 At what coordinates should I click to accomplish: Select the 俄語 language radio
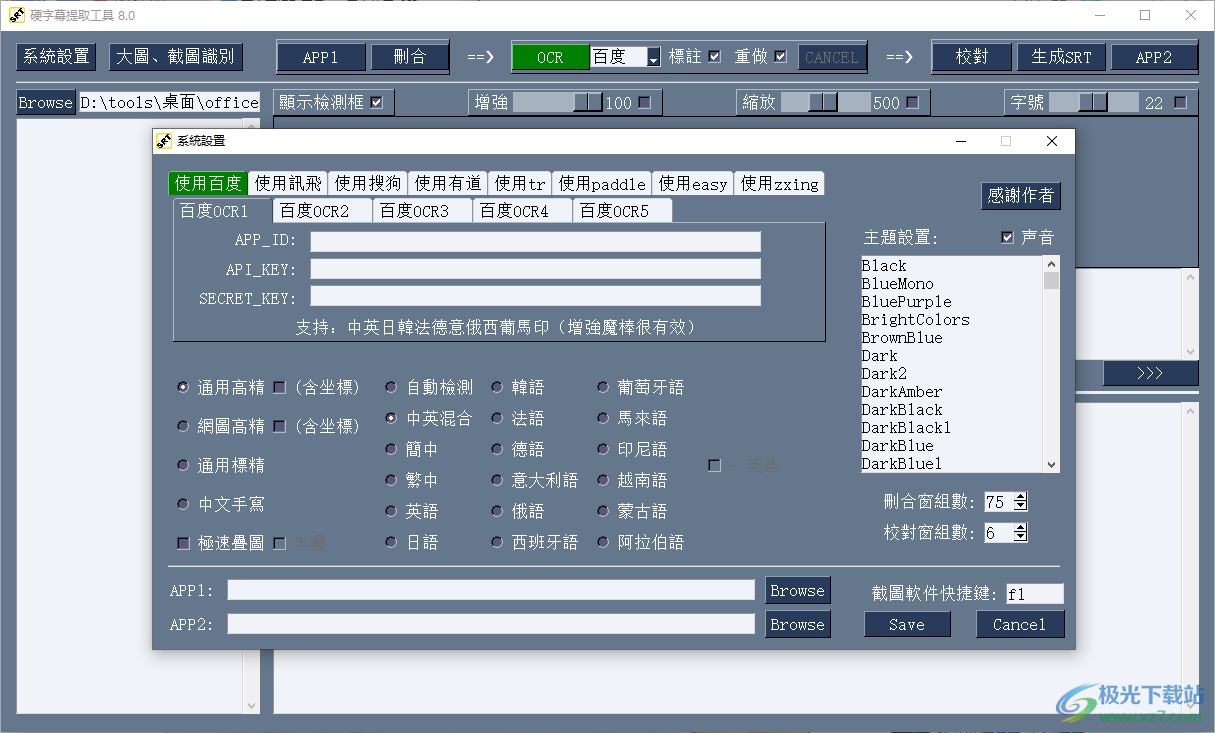click(497, 511)
